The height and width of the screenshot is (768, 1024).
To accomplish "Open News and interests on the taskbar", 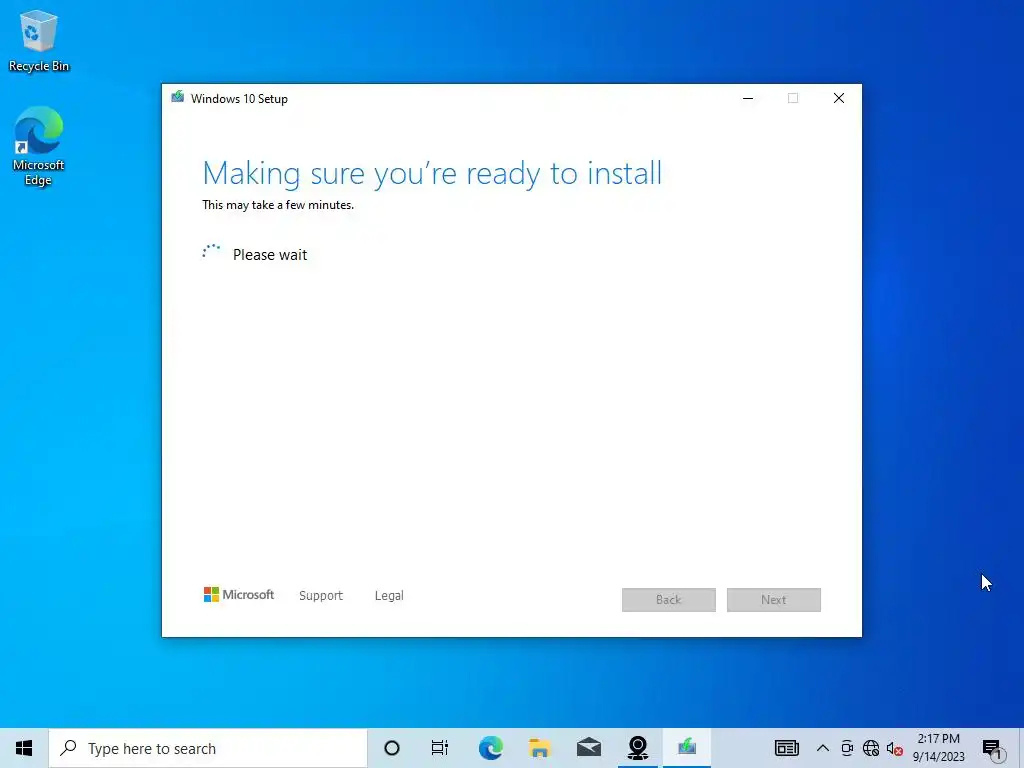I will pyautogui.click(x=786, y=748).
